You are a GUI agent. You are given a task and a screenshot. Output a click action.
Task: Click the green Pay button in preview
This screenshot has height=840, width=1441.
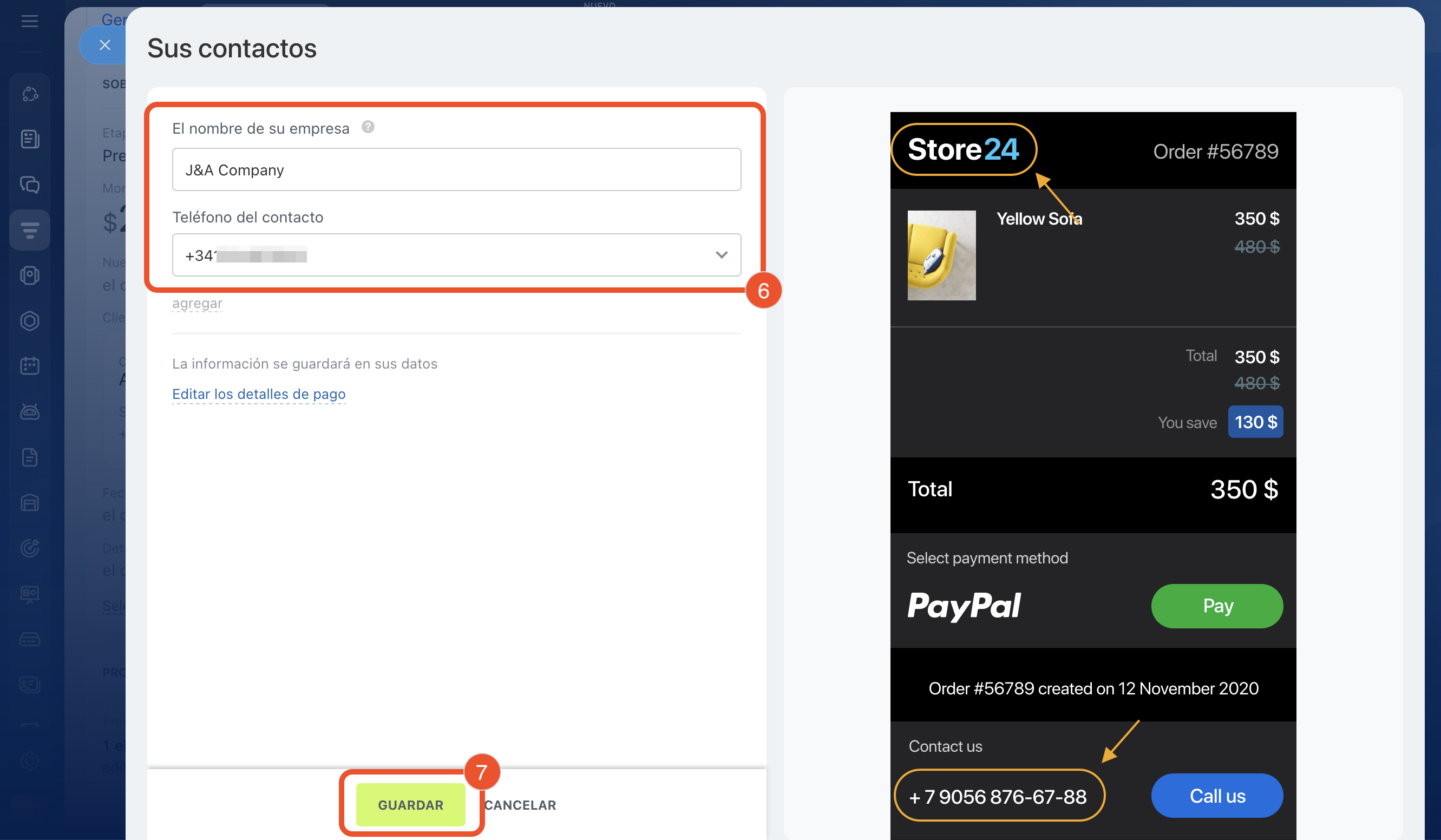1216,606
